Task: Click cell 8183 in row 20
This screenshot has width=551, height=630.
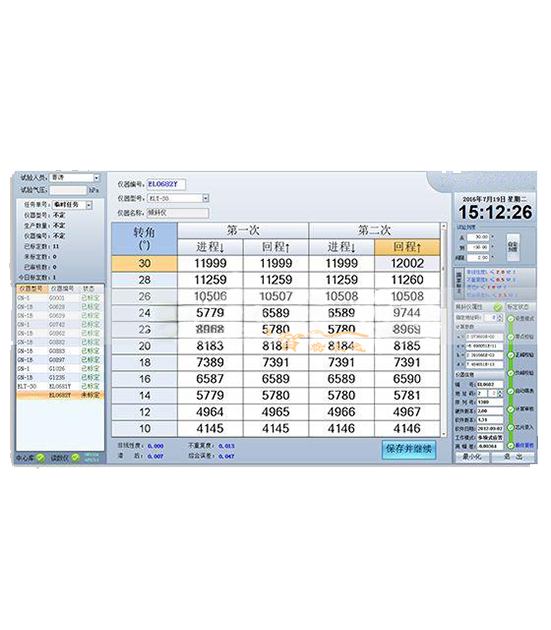Action: point(210,346)
